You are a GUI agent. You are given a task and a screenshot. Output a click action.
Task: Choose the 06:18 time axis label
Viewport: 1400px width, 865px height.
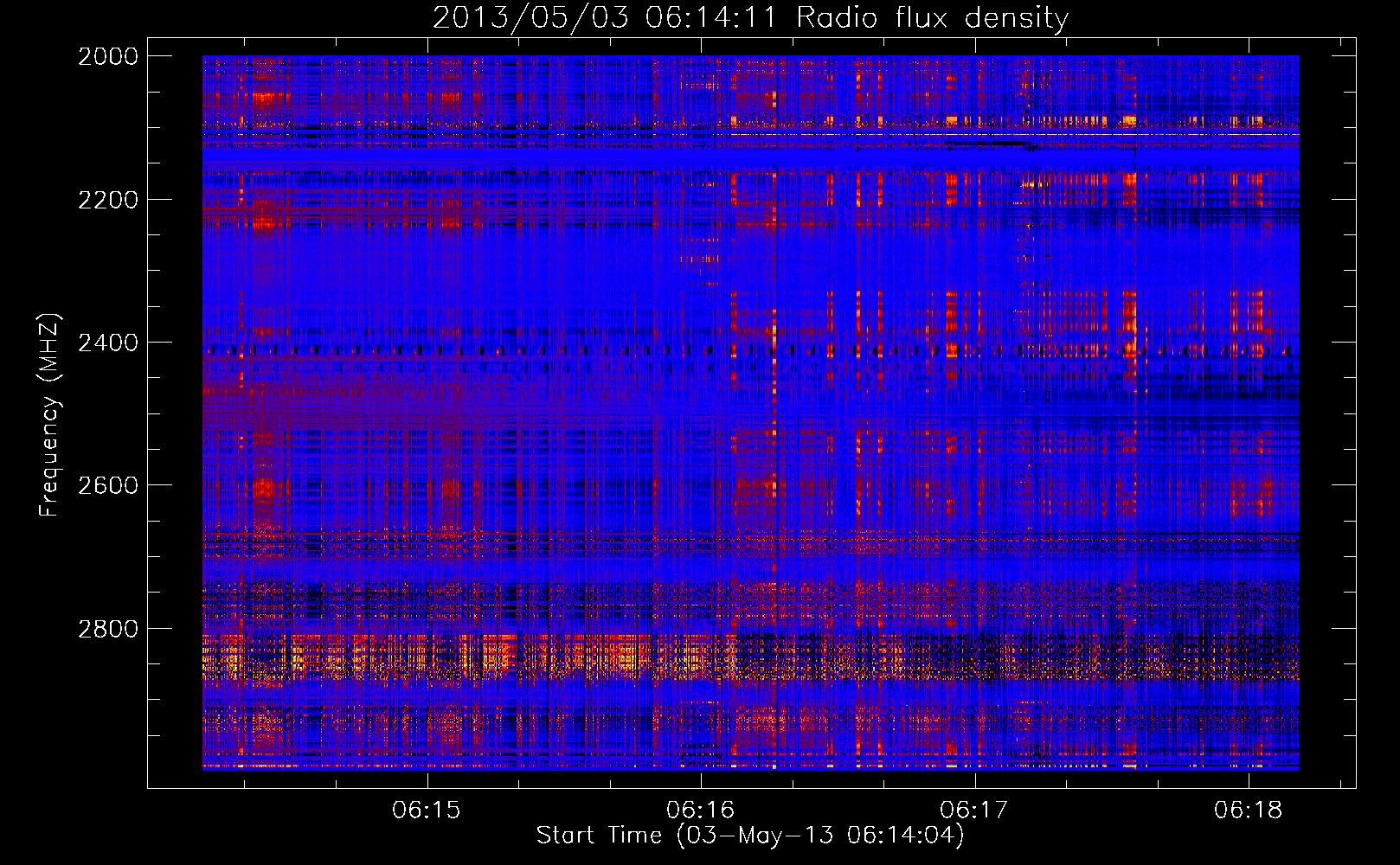1249,811
